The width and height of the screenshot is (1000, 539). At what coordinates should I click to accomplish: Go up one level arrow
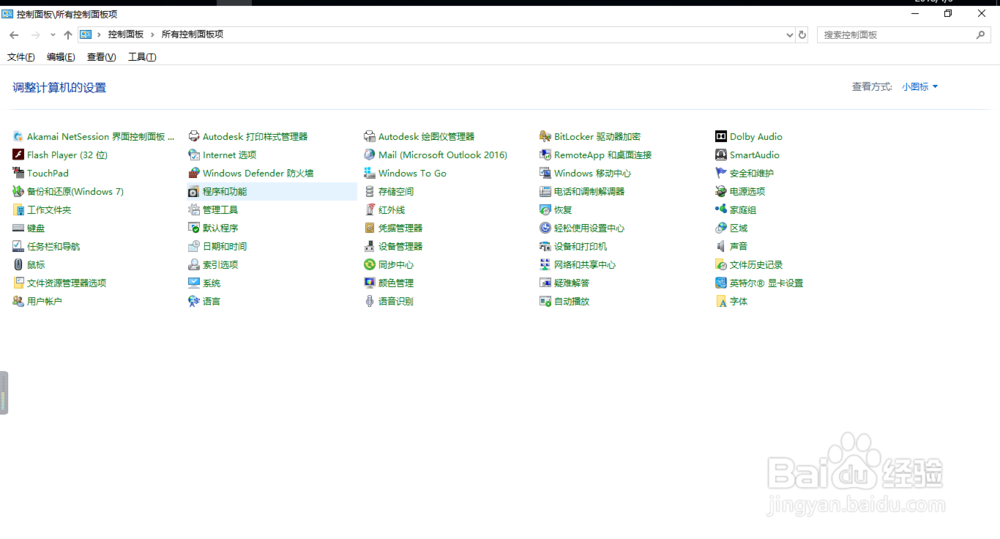click(68, 35)
